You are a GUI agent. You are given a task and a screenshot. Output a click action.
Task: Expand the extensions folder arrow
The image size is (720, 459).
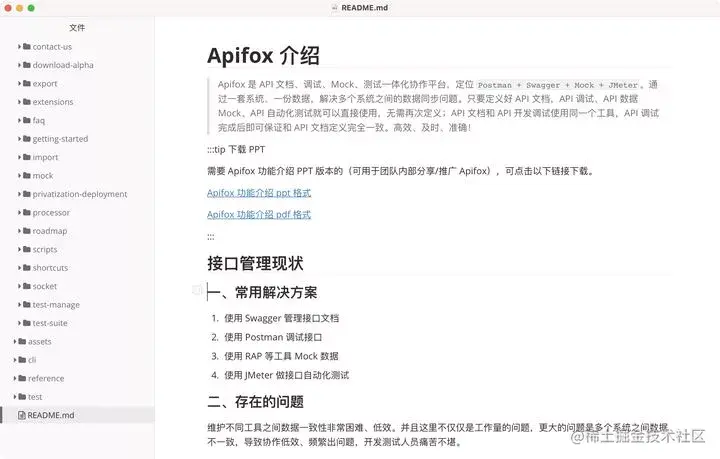[19, 102]
